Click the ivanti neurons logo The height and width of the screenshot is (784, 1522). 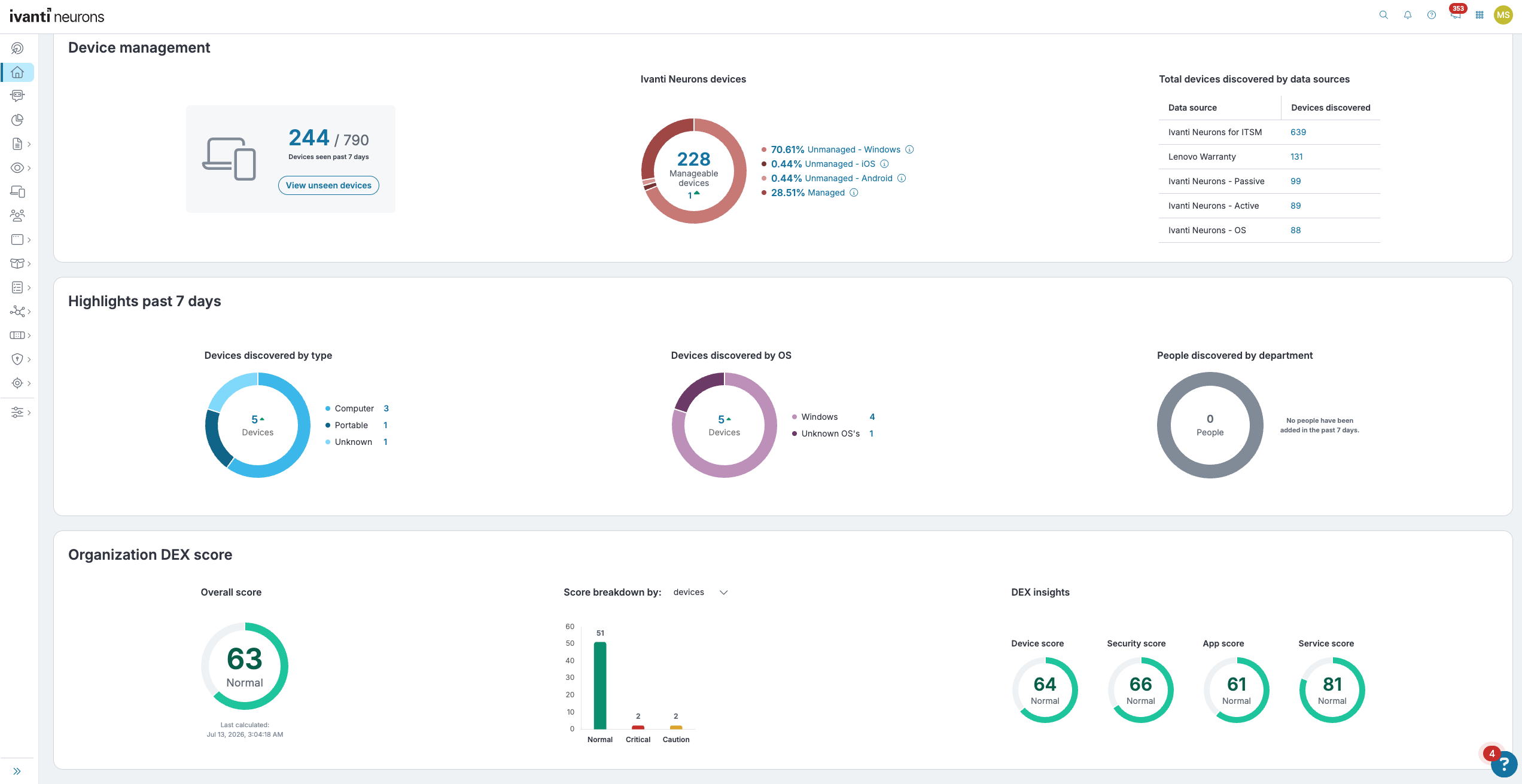pyautogui.click(x=57, y=16)
